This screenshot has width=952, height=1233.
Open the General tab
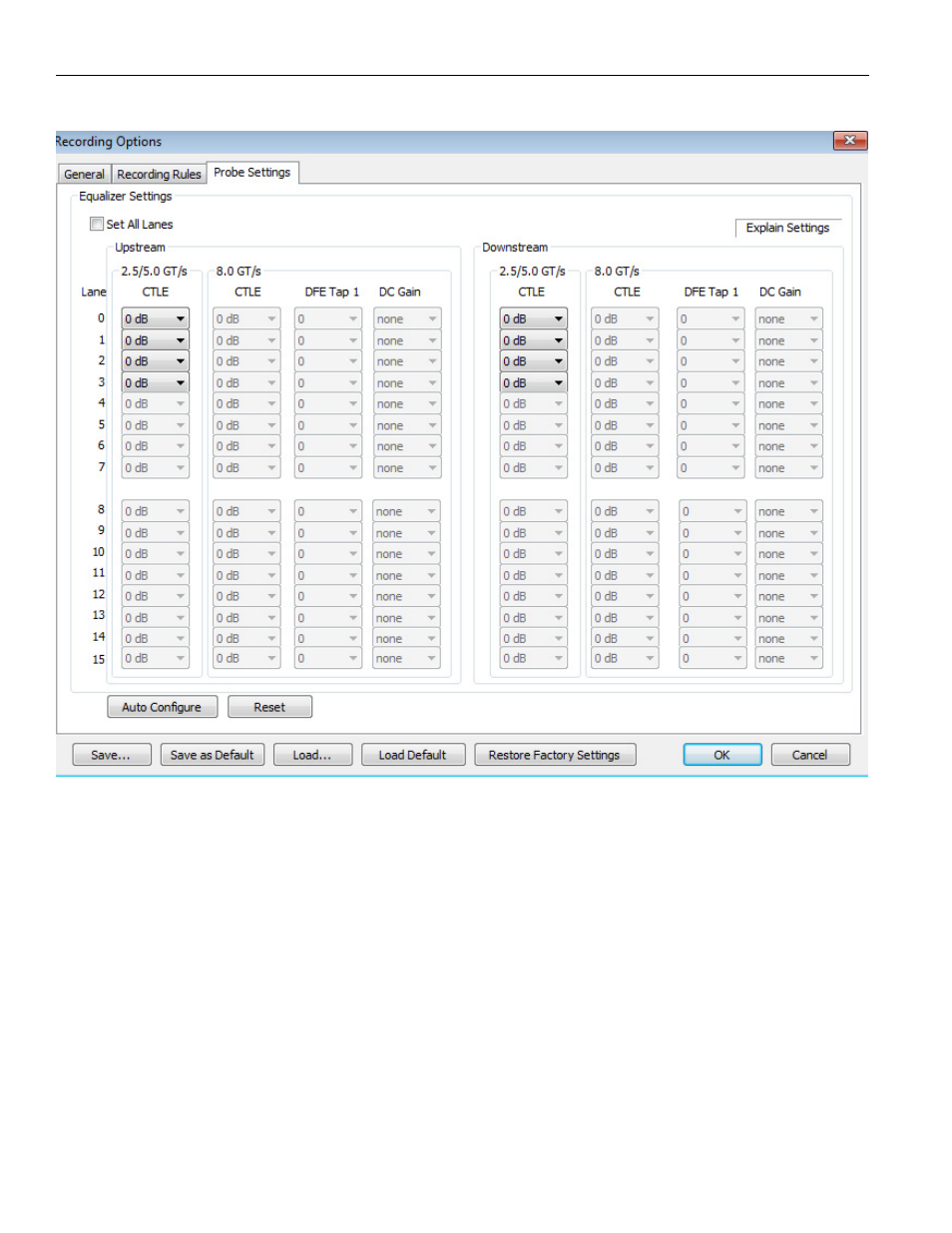84,174
